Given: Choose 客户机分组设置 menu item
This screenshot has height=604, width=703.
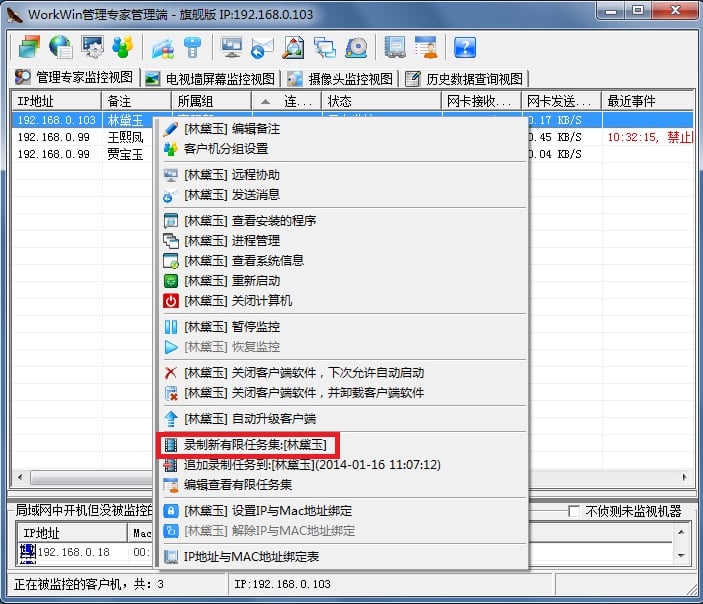Looking at the screenshot, I should [341, 149].
